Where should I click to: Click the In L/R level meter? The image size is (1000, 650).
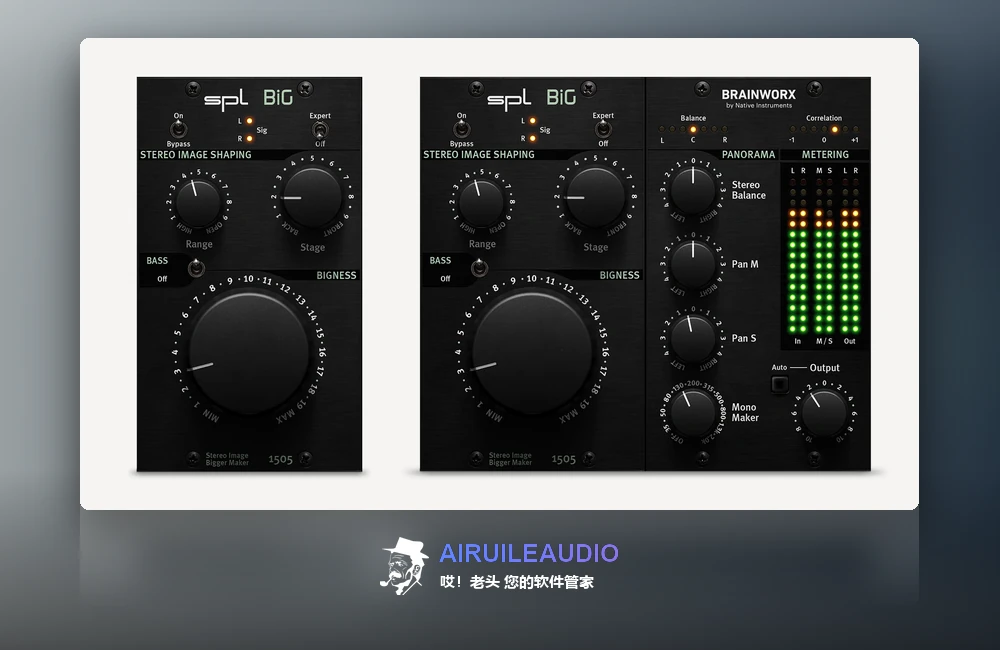point(798,255)
